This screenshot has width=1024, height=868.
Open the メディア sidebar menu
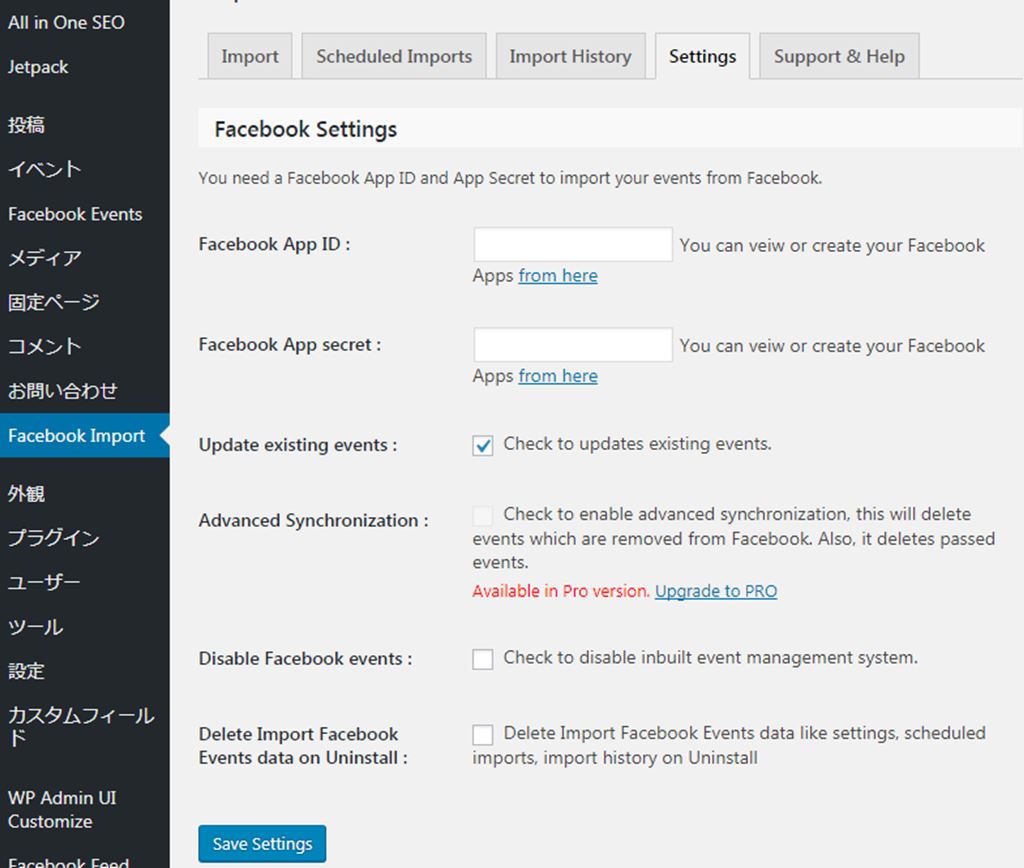click(x=44, y=258)
